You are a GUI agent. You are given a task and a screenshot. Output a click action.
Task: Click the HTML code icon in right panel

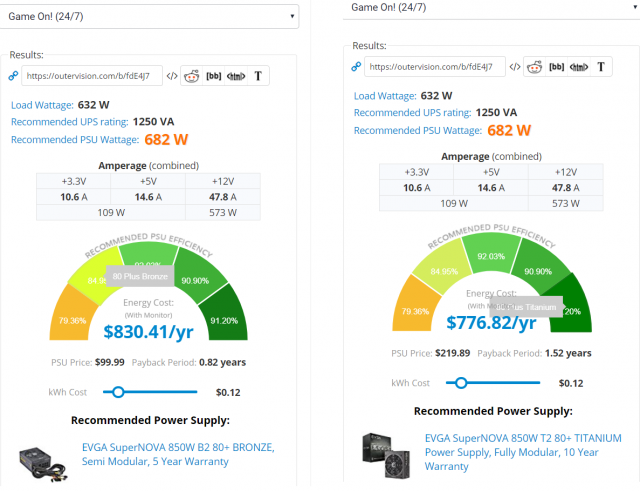[577, 67]
